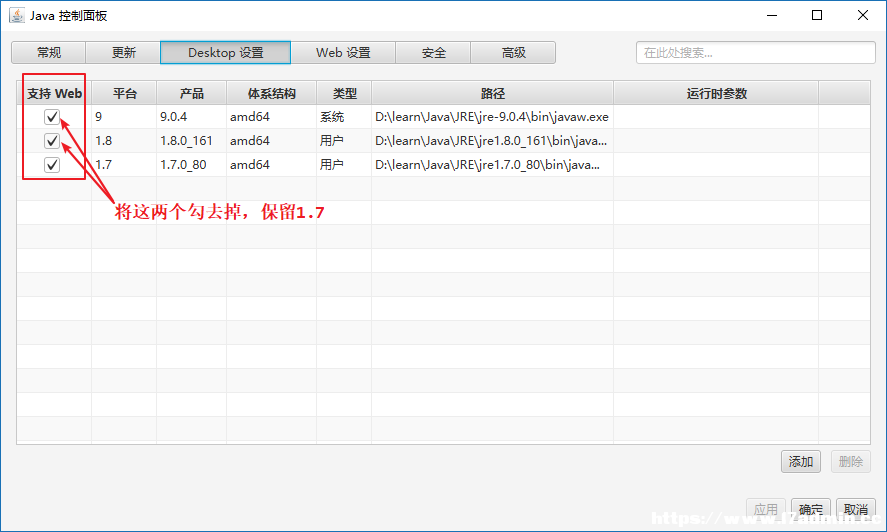Switch to the 常规 tab
Image resolution: width=887 pixels, height=532 pixels.
[49, 53]
